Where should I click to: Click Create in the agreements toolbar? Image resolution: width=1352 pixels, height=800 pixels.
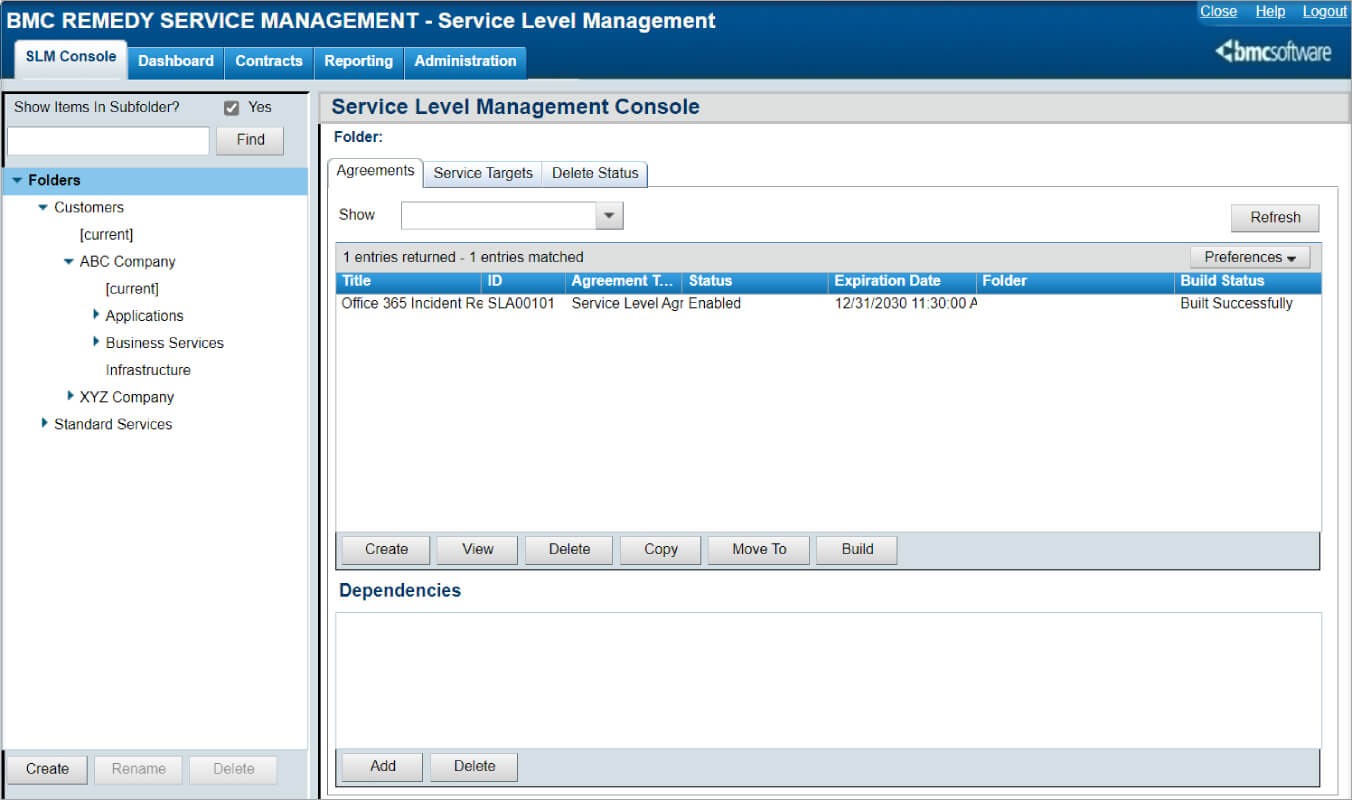(x=386, y=549)
